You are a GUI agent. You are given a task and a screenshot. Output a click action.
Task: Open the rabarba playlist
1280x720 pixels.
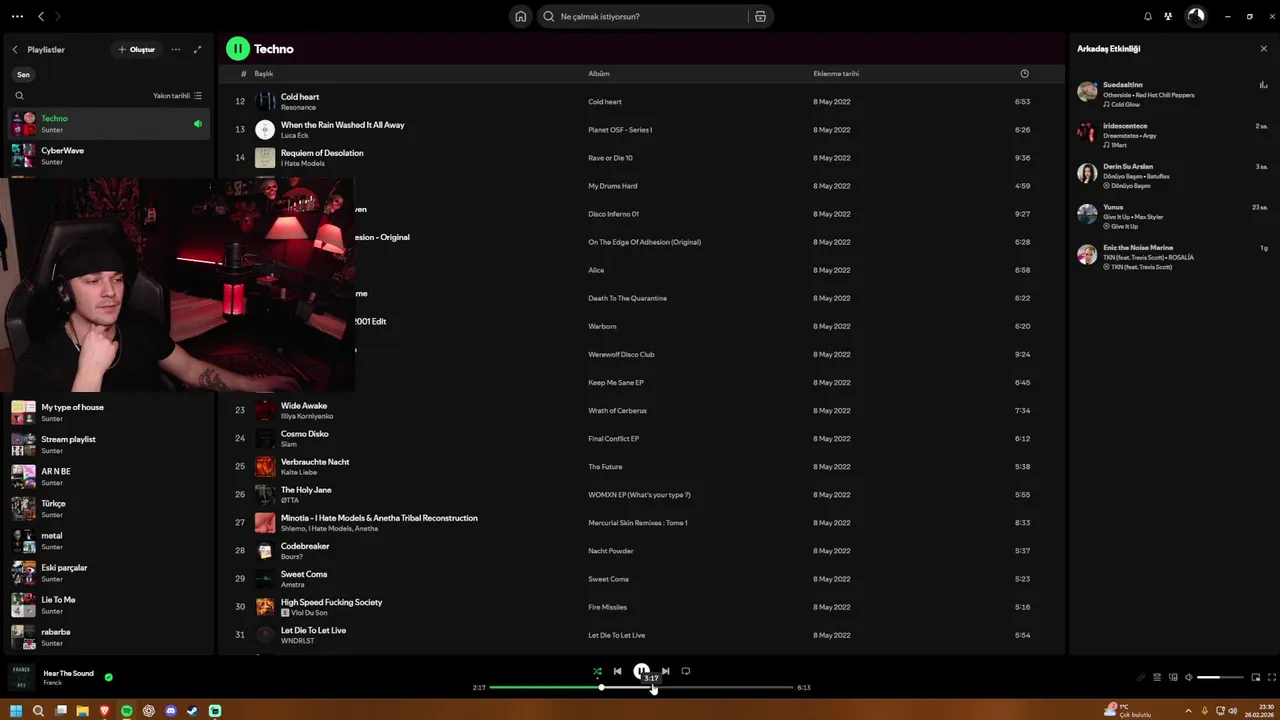tap(109, 636)
